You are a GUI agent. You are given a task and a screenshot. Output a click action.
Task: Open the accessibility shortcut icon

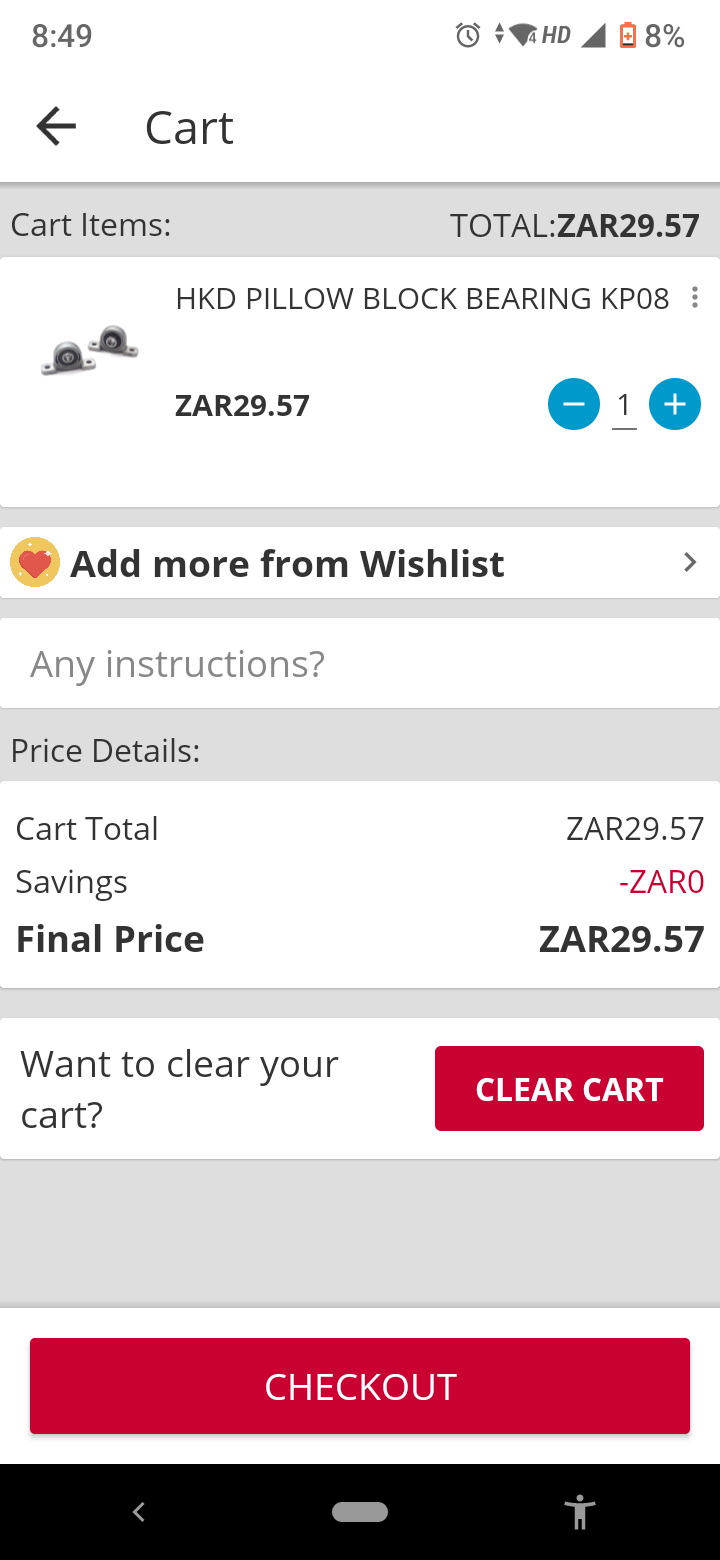(x=579, y=1512)
